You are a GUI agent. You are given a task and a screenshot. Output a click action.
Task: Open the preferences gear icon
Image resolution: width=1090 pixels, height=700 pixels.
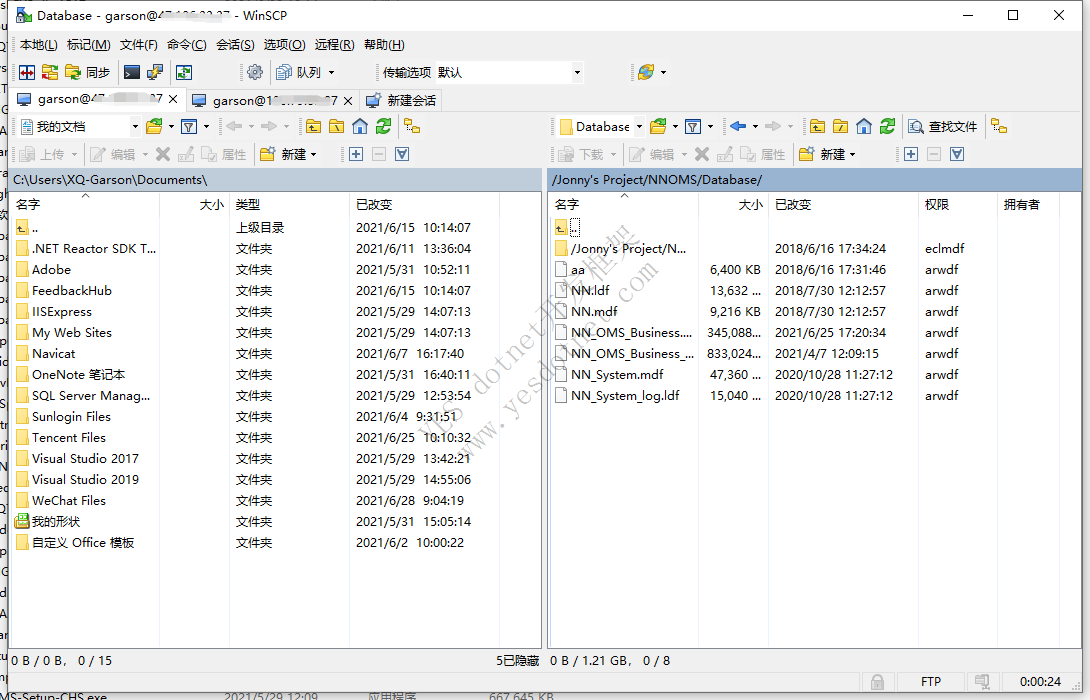click(255, 72)
